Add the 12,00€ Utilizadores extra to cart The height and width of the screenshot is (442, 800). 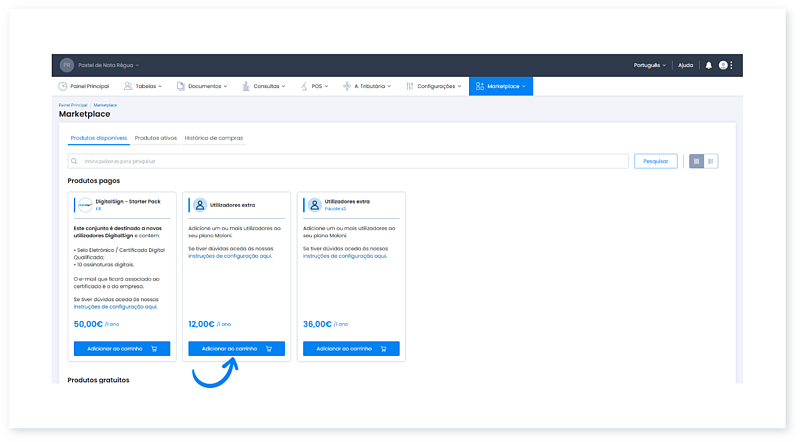point(236,349)
